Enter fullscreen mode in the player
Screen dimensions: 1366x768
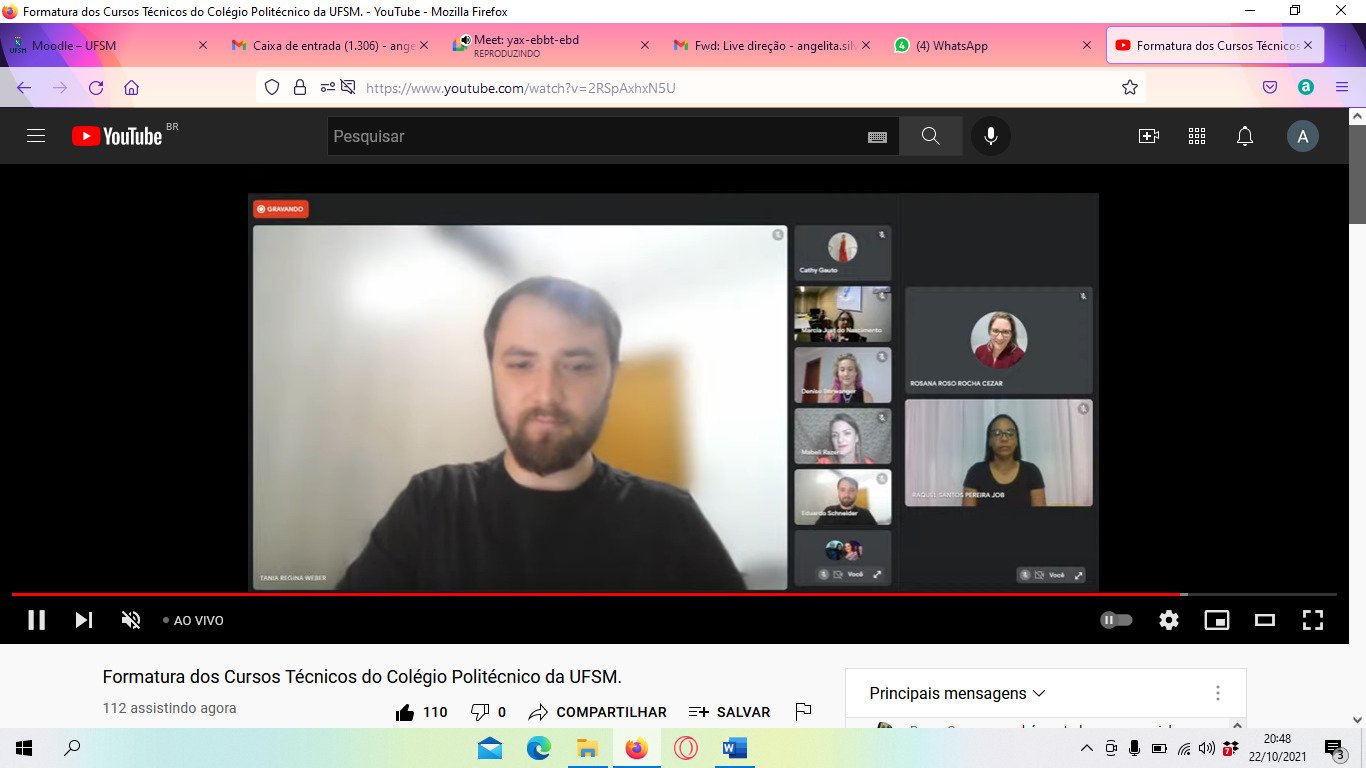pos(1312,620)
